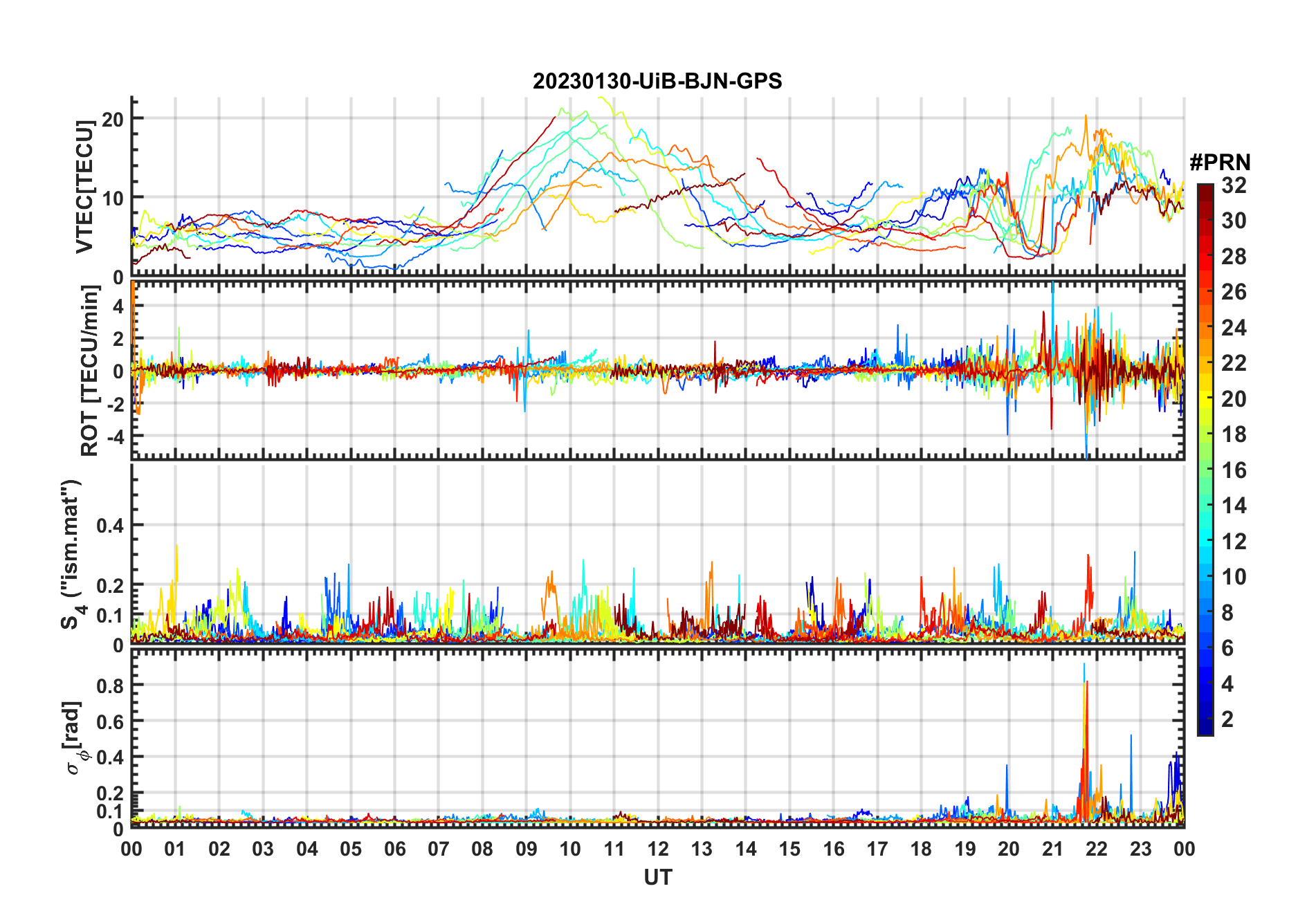Click x-axis hour label 04
This screenshot has width=1316, height=920.
click(x=307, y=849)
